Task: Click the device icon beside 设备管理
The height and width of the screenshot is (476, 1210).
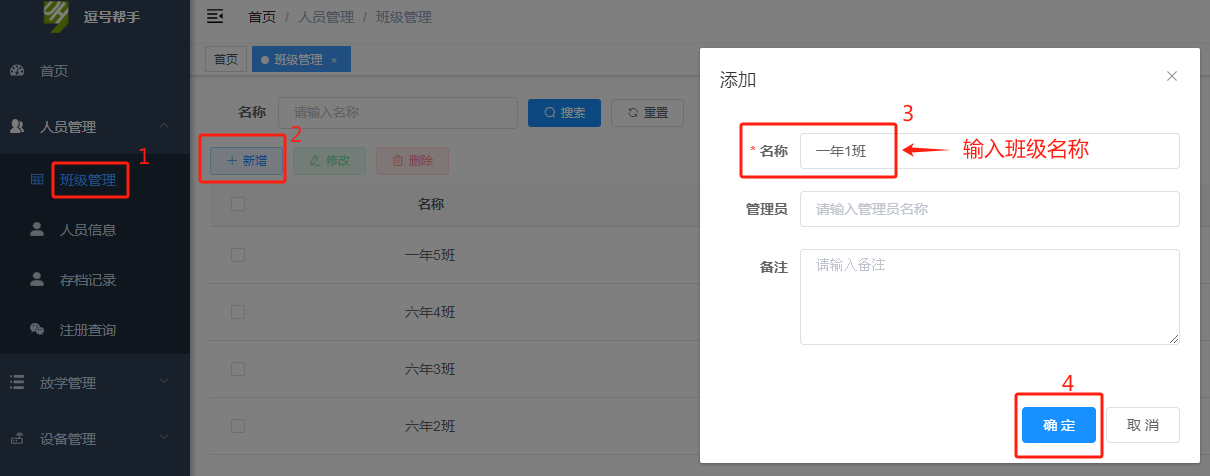Action: (17, 438)
